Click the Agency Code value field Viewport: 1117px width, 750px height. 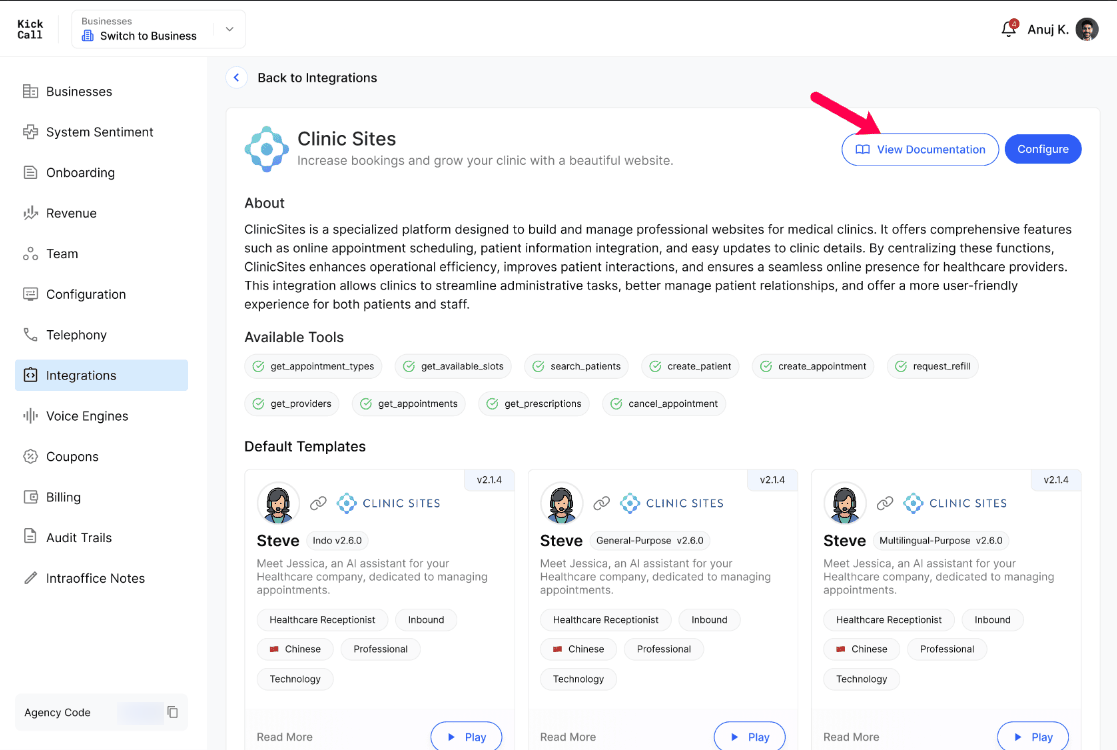(140, 712)
